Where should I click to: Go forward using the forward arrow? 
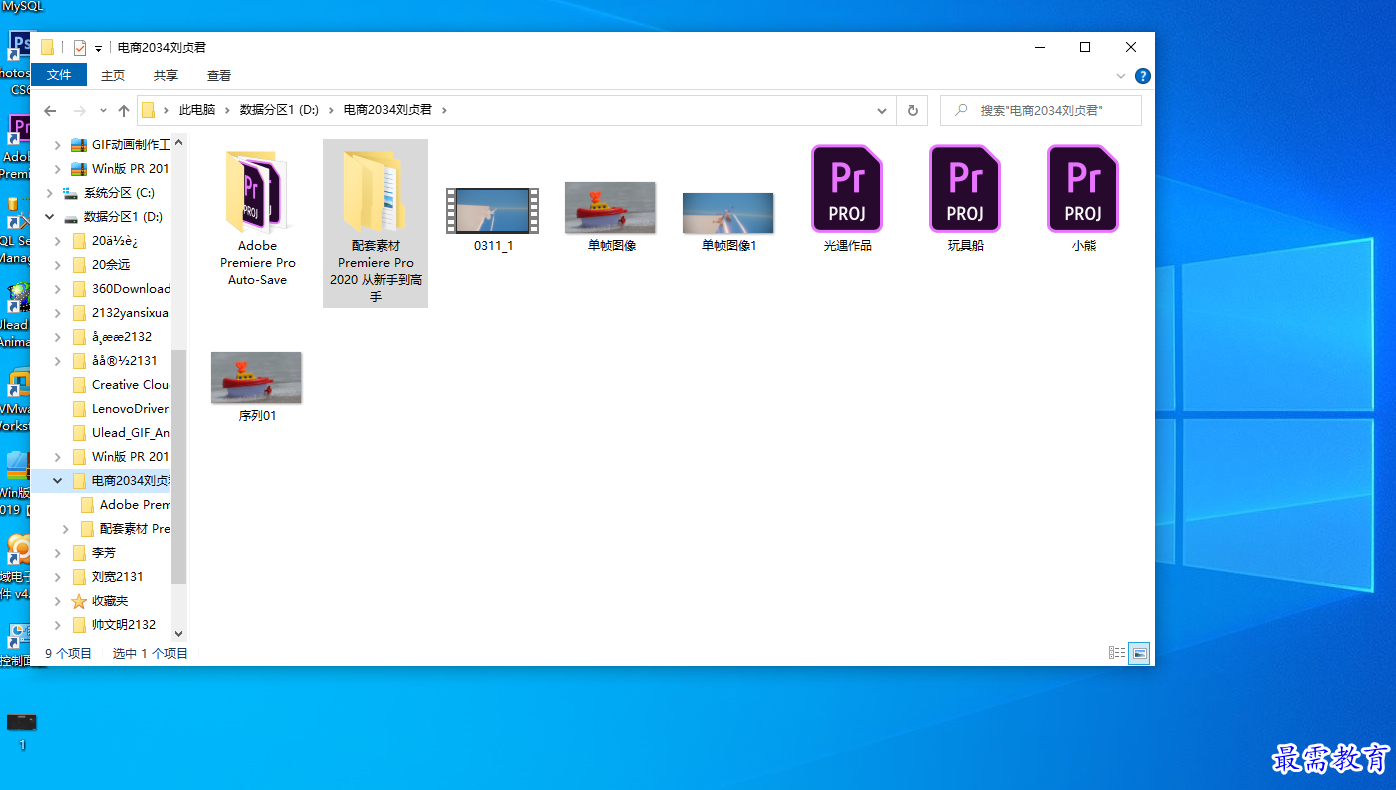click(80, 110)
